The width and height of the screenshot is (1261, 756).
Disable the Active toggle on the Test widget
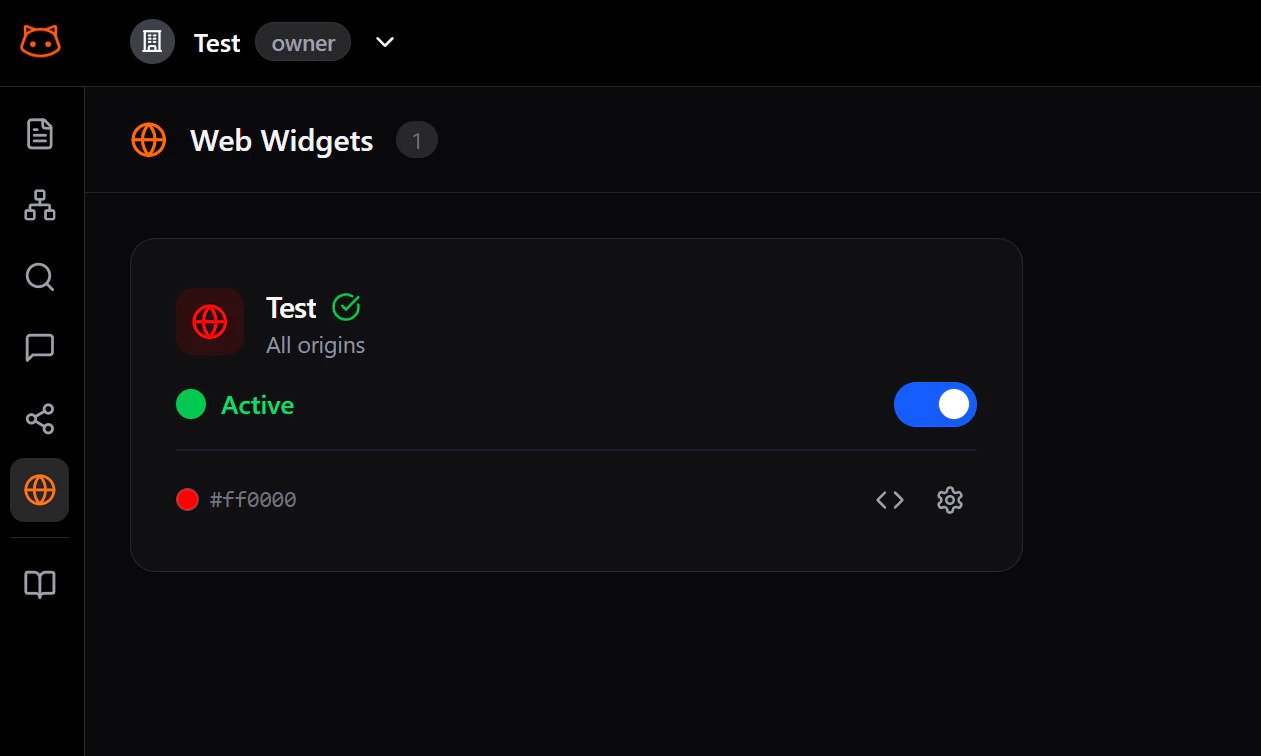[x=935, y=404]
